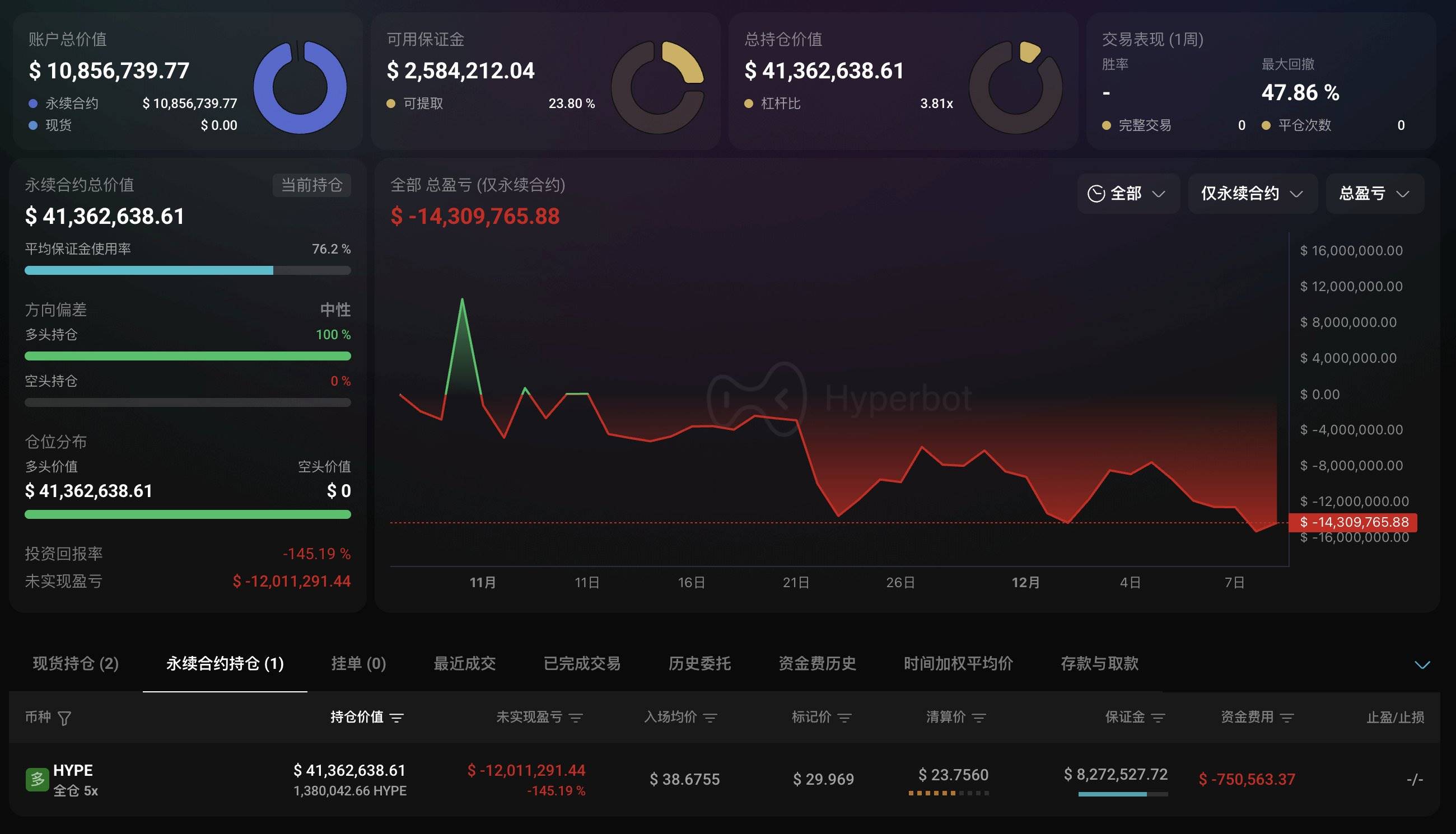Image resolution: width=1456 pixels, height=834 pixels.
Task: Click sort icon next to 标记价
Action: [x=844, y=718]
